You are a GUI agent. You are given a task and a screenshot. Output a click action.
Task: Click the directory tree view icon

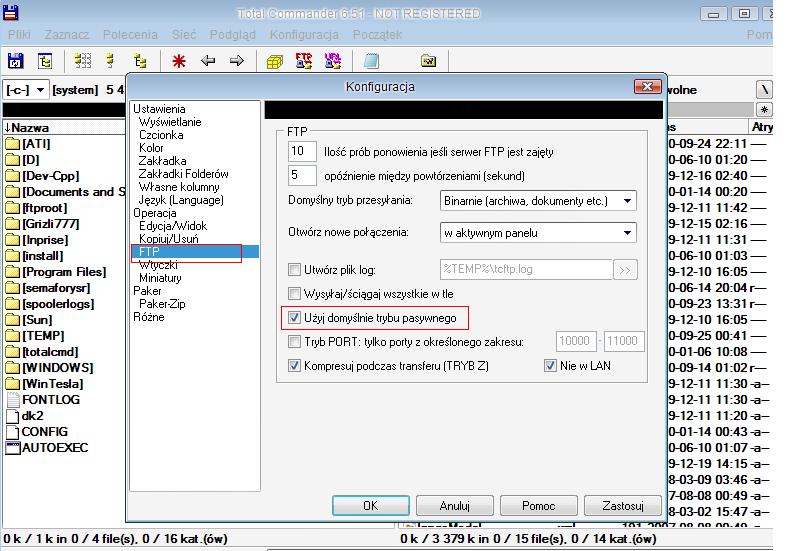coord(140,61)
